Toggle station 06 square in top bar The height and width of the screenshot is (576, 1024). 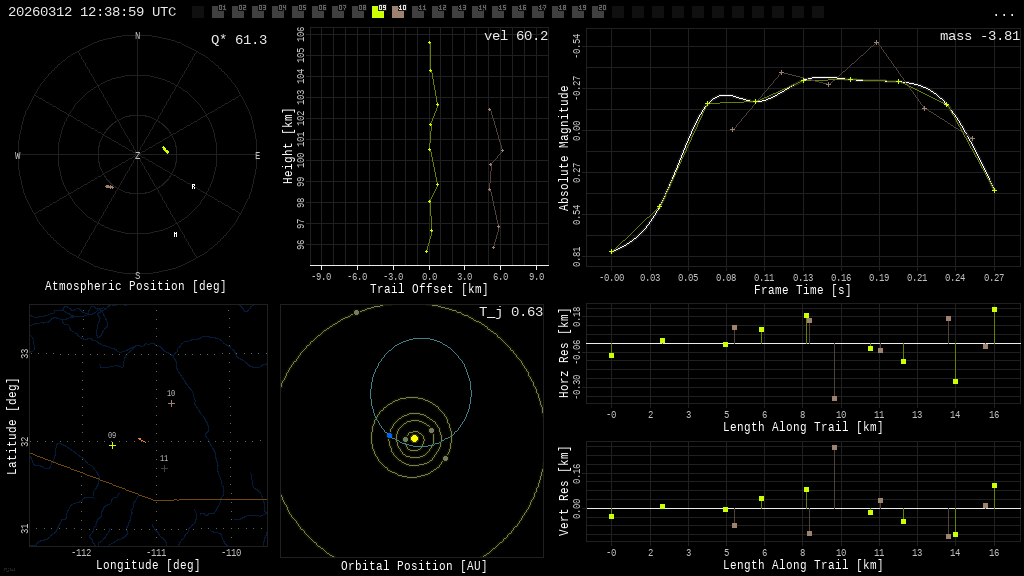318,12
